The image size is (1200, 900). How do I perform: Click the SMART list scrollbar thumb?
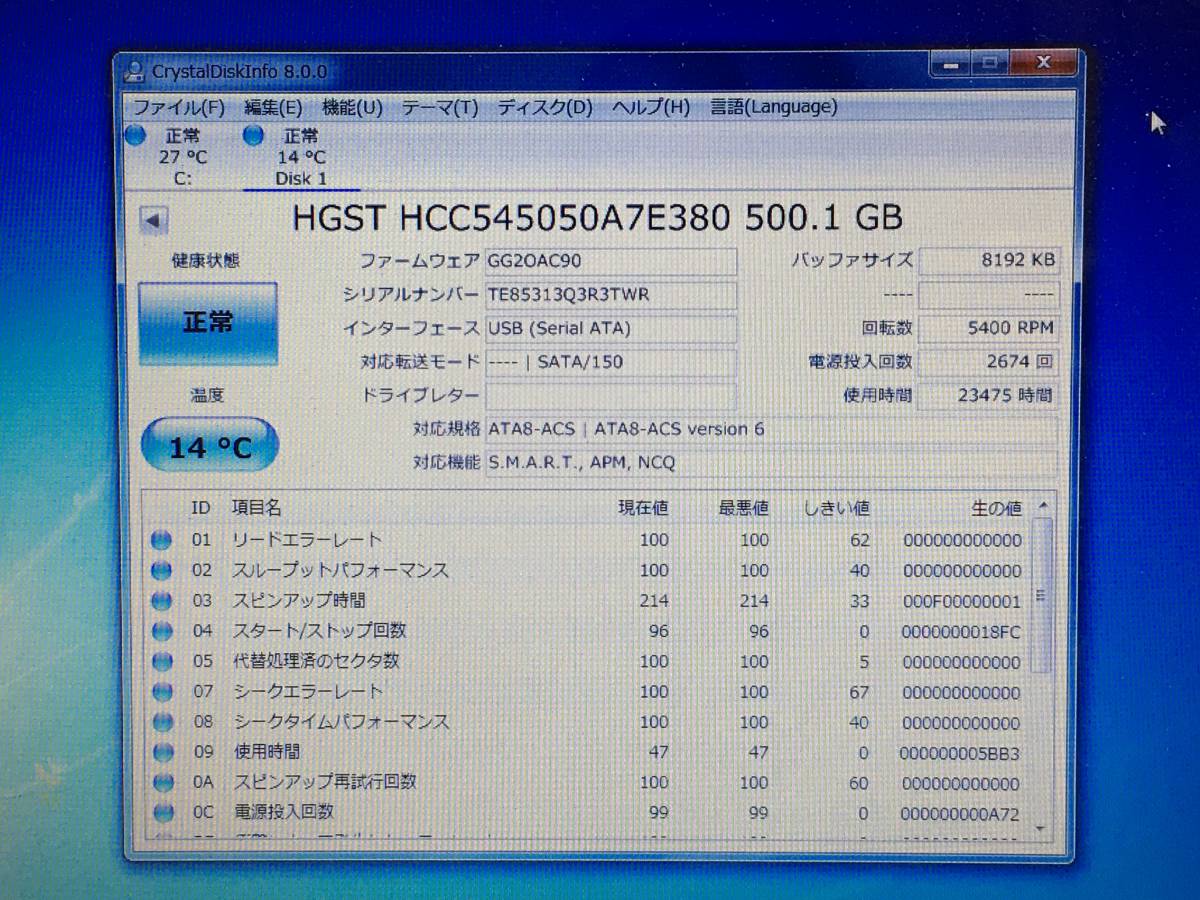coord(1041,596)
